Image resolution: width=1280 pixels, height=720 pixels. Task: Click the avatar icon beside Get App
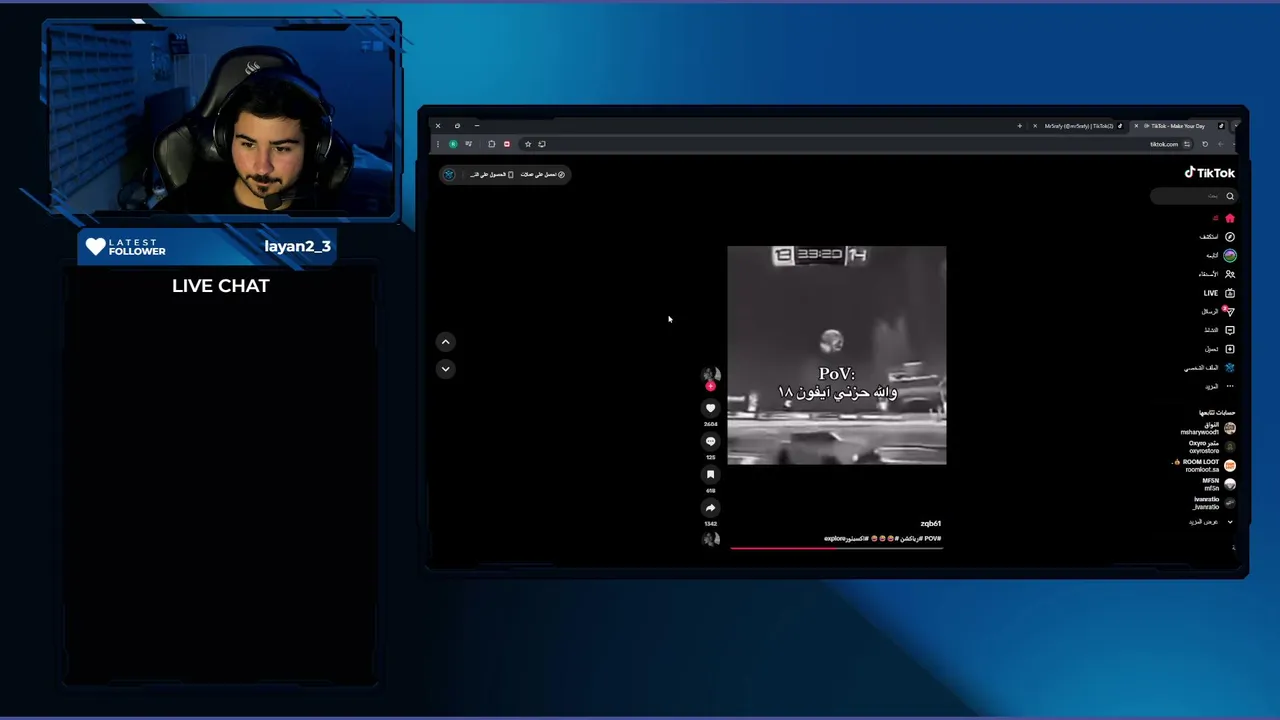point(449,174)
